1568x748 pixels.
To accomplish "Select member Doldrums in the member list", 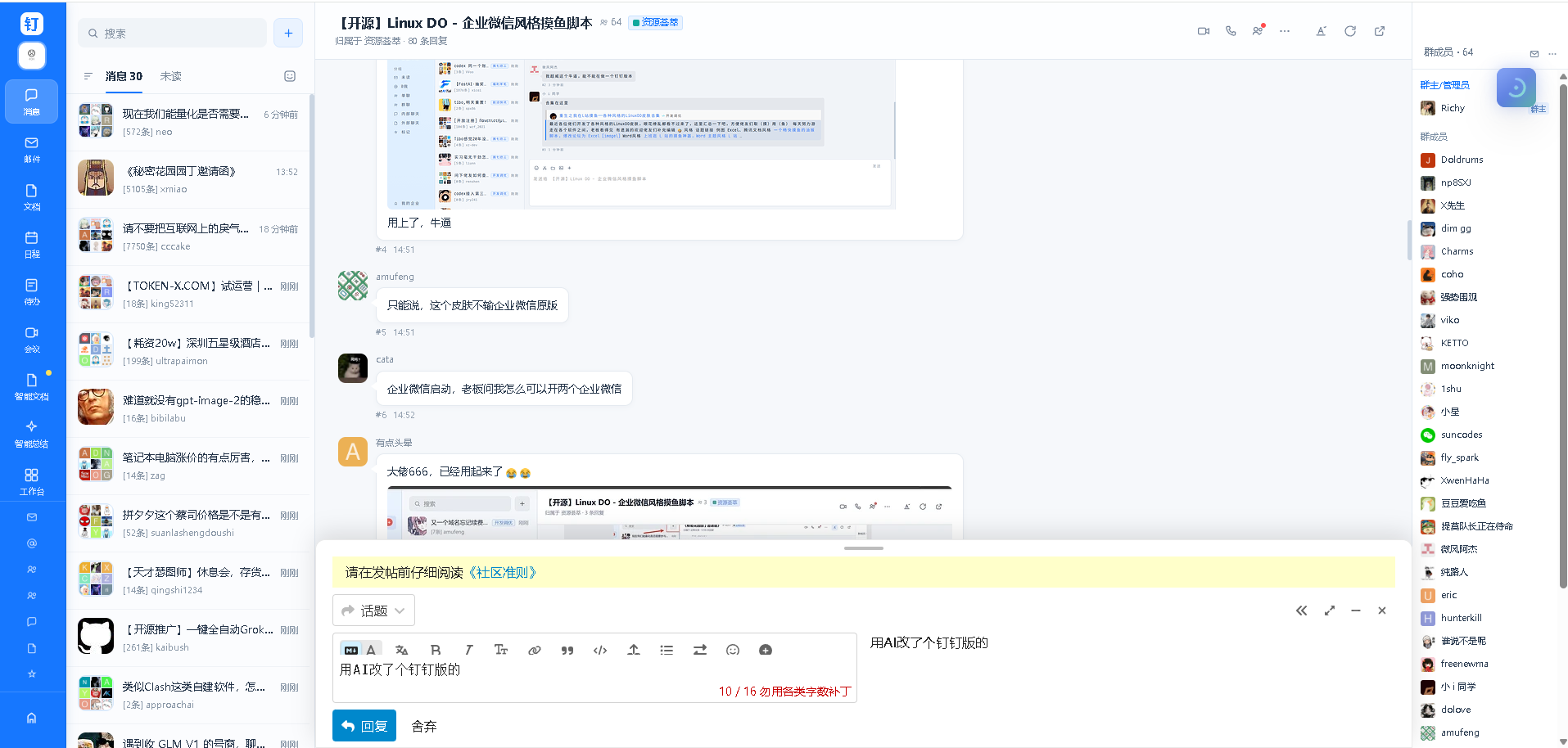I will click(1463, 160).
